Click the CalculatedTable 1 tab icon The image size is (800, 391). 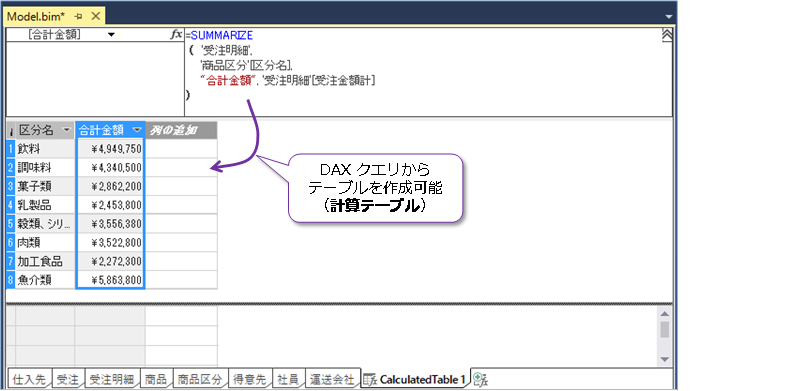tap(370, 379)
